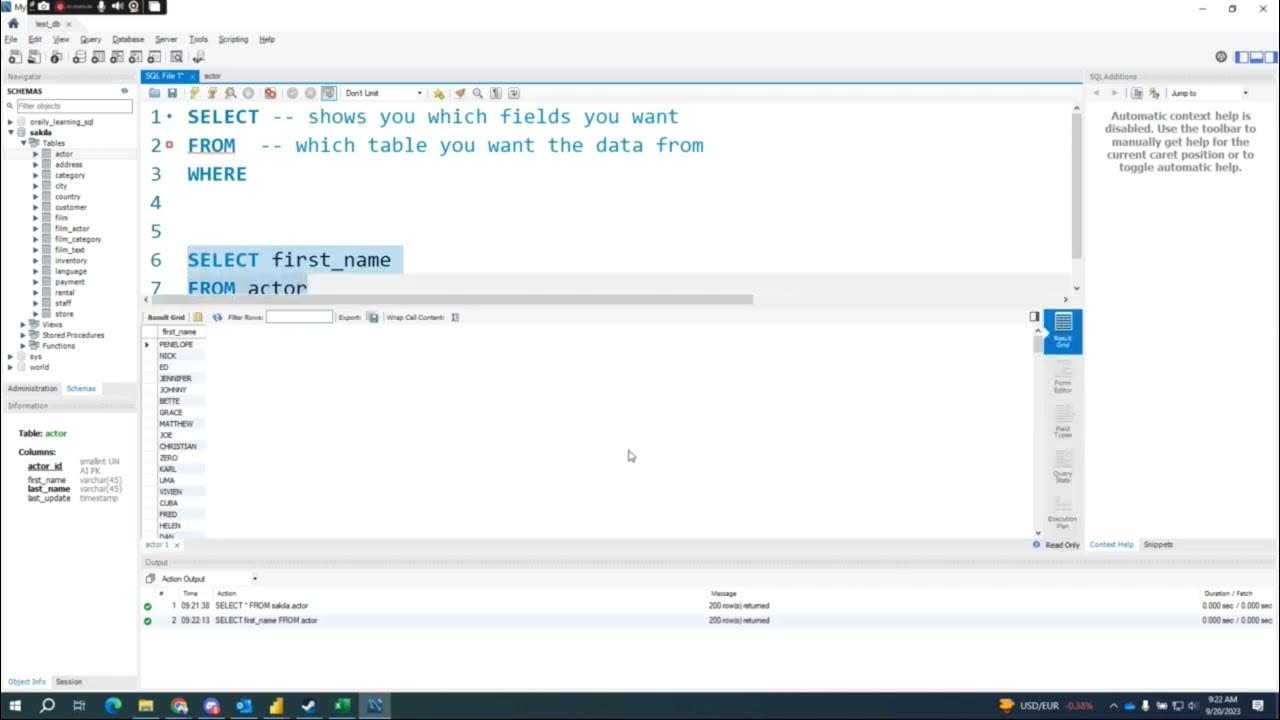Open the Action Output dropdown
Viewport: 1280px width, 720px height.
[209, 579]
